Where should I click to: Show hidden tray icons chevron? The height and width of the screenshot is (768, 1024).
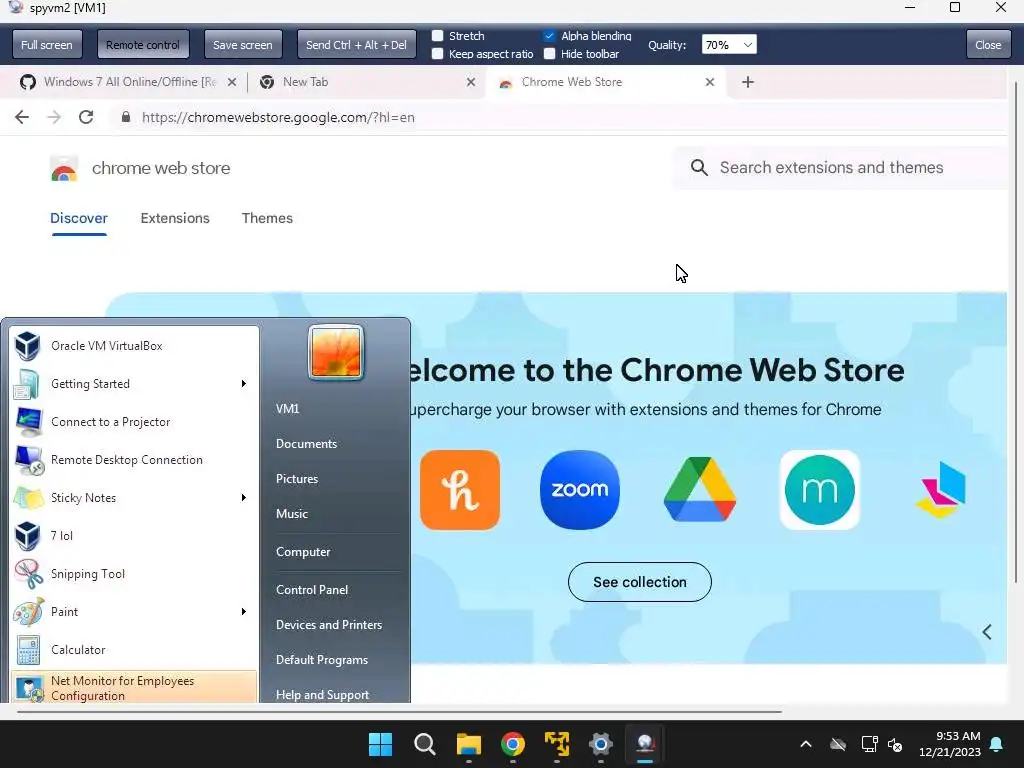click(x=806, y=744)
